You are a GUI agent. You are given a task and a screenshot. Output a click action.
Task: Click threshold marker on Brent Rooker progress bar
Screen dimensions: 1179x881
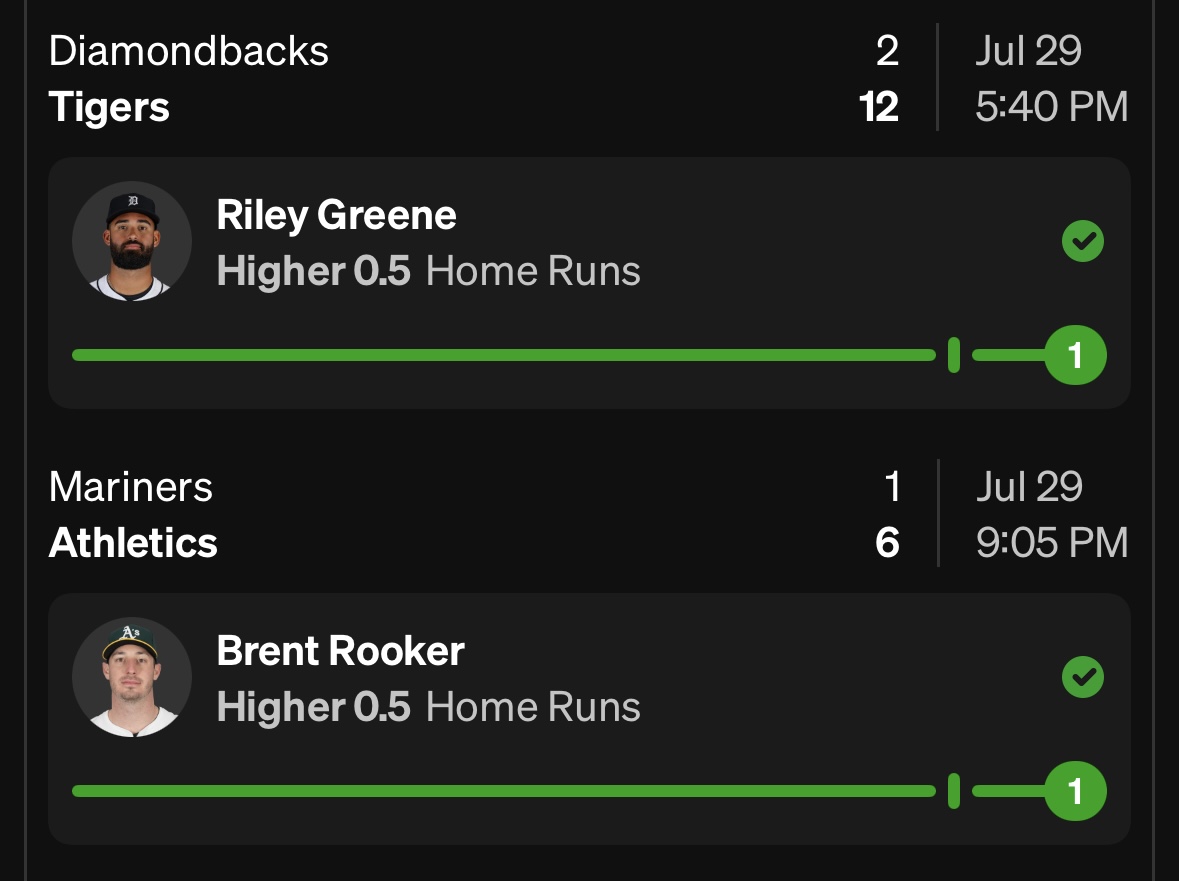coord(954,791)
